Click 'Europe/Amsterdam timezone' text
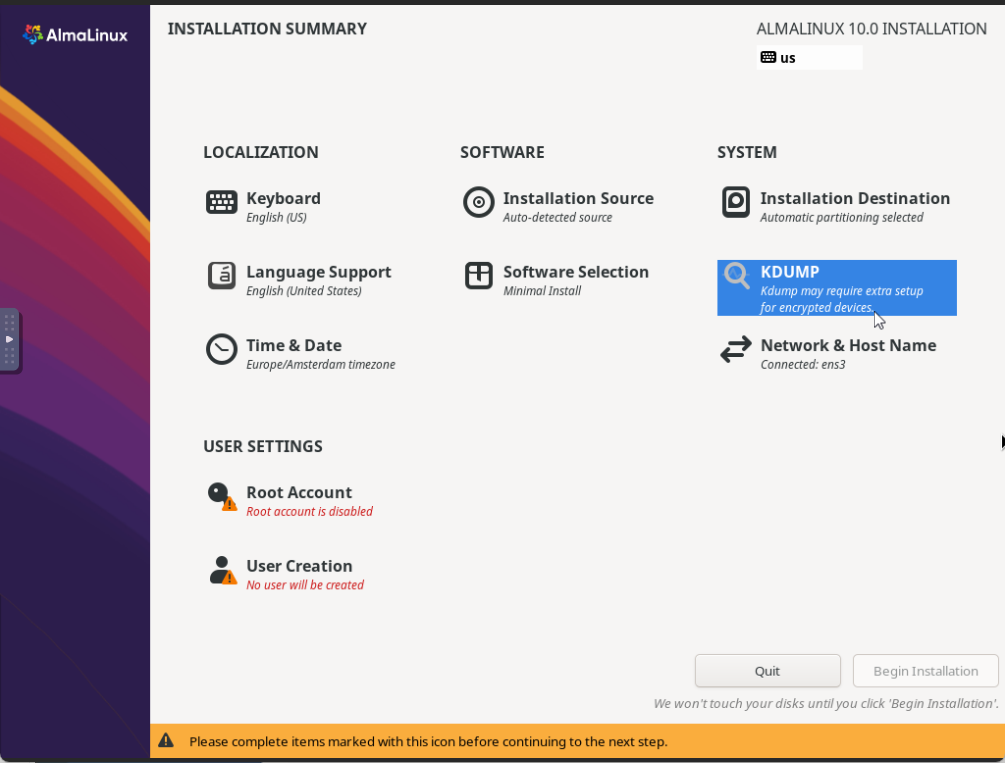1005x763 pixels. tap(320, 364)
